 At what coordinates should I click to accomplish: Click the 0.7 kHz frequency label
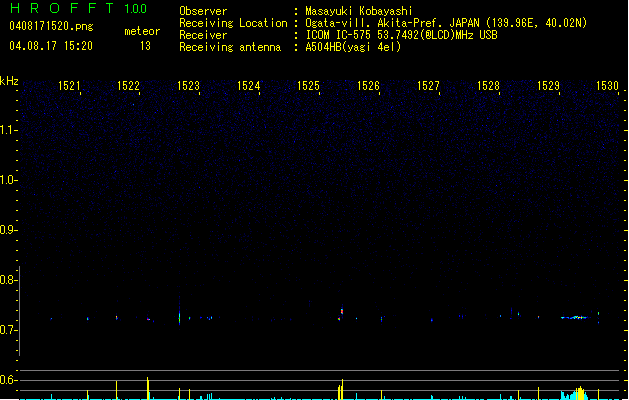click(x=8, y=330)
